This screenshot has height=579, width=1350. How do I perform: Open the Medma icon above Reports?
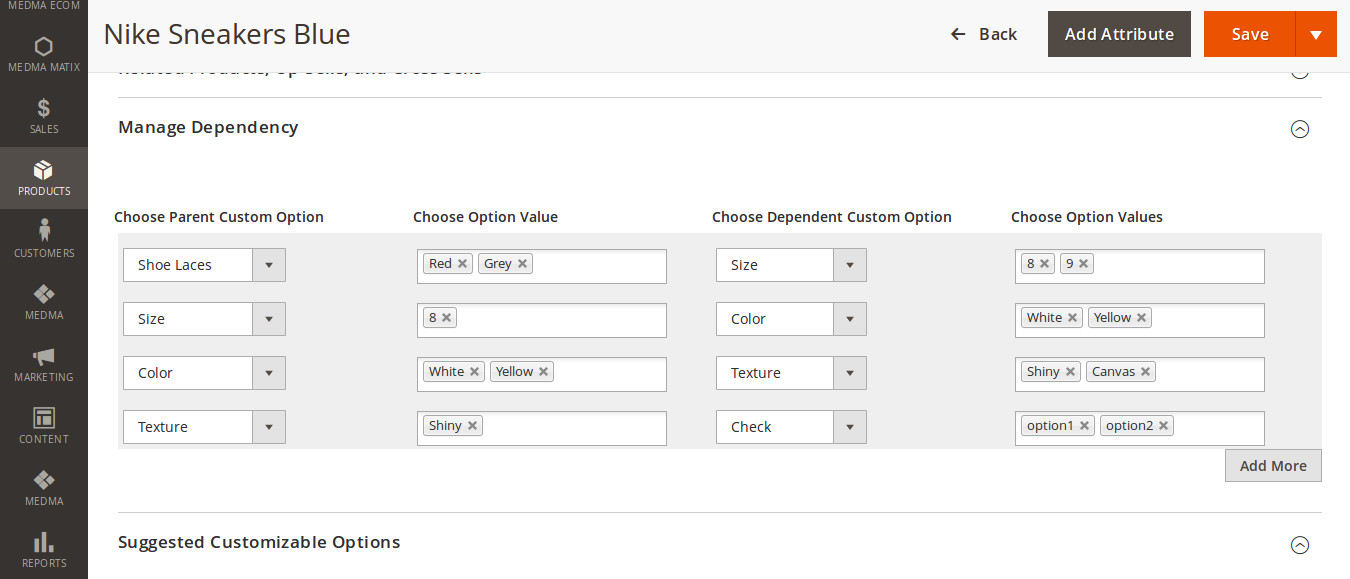(43, 480)
